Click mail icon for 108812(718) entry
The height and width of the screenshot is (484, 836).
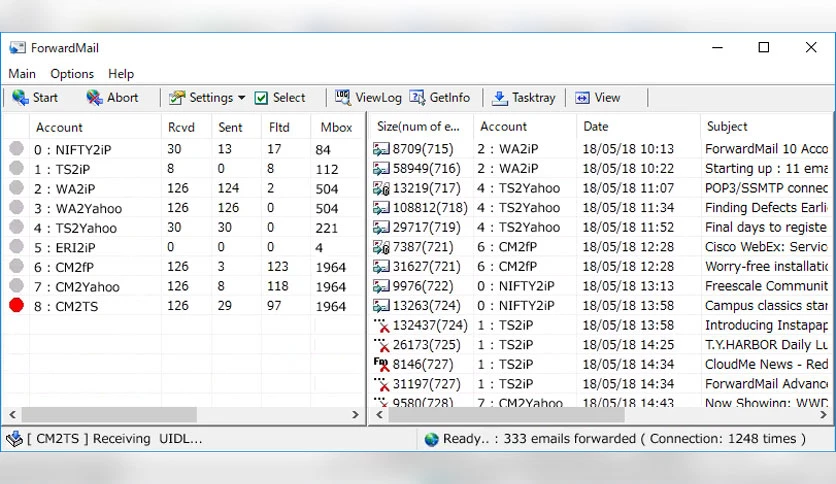[381, 208]
